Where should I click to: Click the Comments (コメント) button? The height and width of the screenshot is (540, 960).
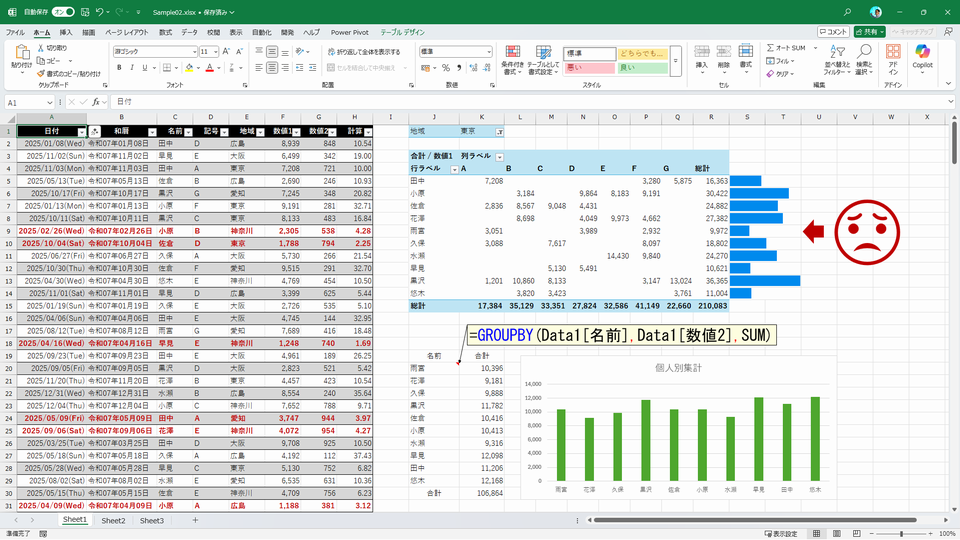tap(832, 32)
